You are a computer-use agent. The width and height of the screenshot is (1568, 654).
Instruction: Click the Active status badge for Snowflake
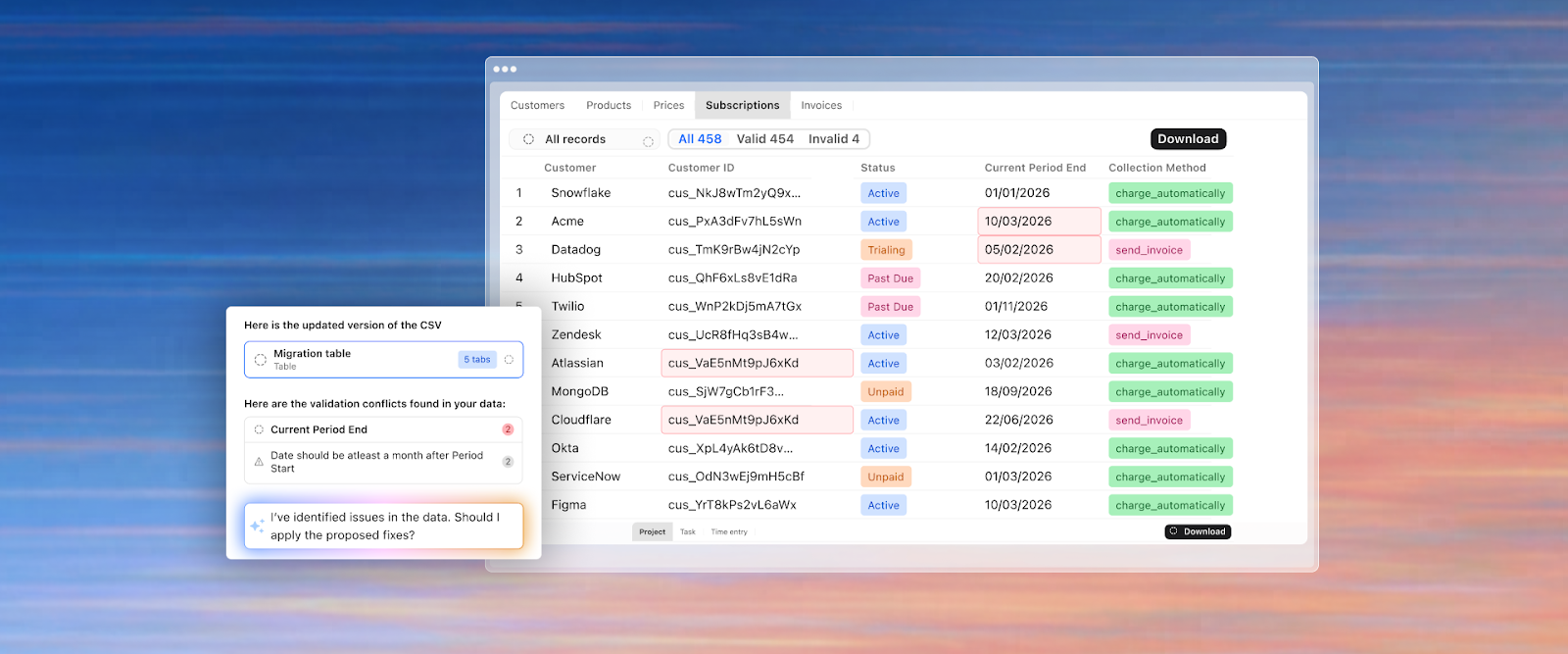point(883,193)
